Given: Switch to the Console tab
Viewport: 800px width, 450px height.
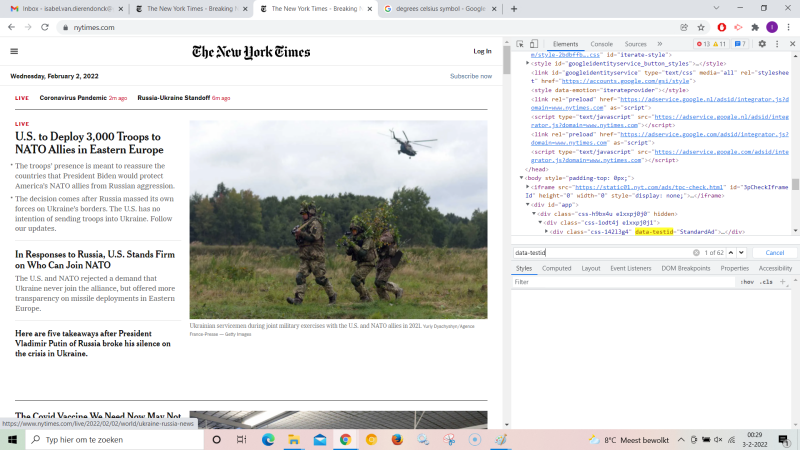Looking at the screenshot, I should (x=602, y=44).
